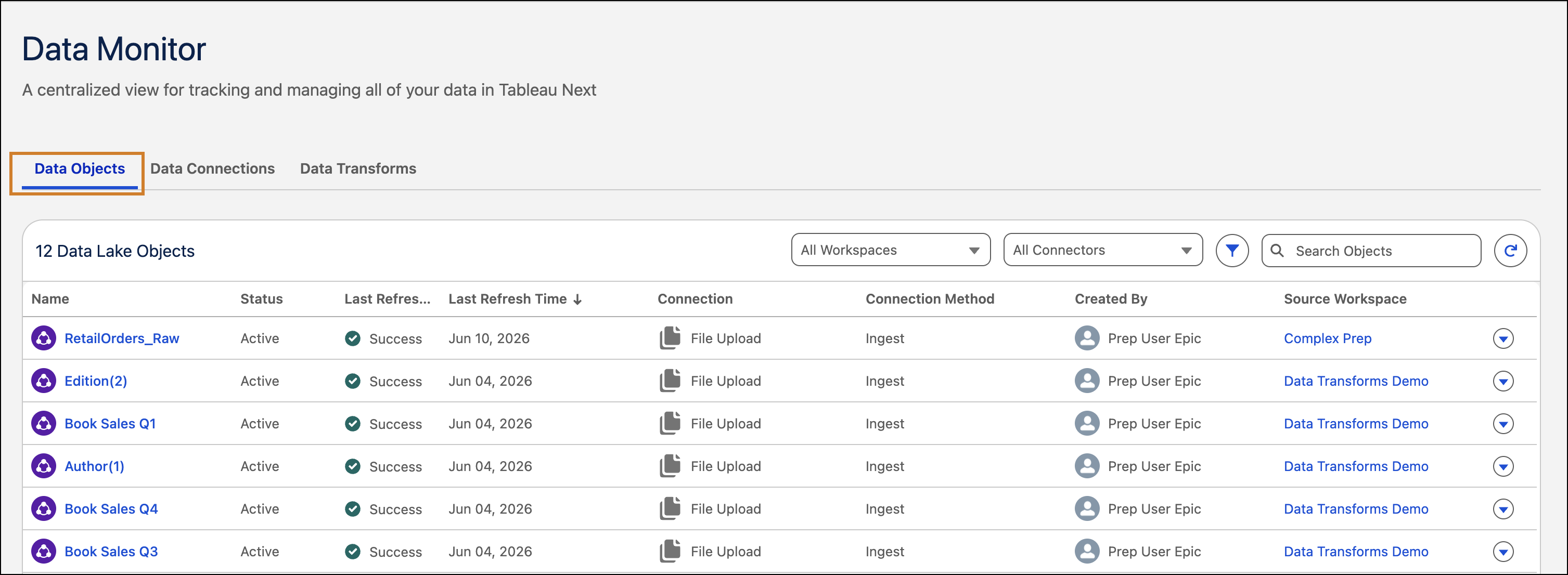Click the filter funnel icon
Viewport: 1568px width, 575px height.
coord(1232,250)
